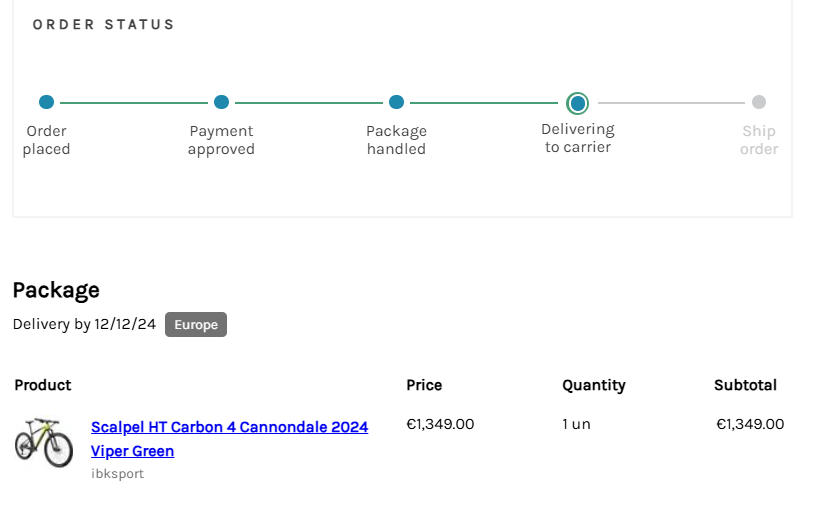The image size is (819, 506).
Task: Click the Product column header
Action: (x=43, y=385)
